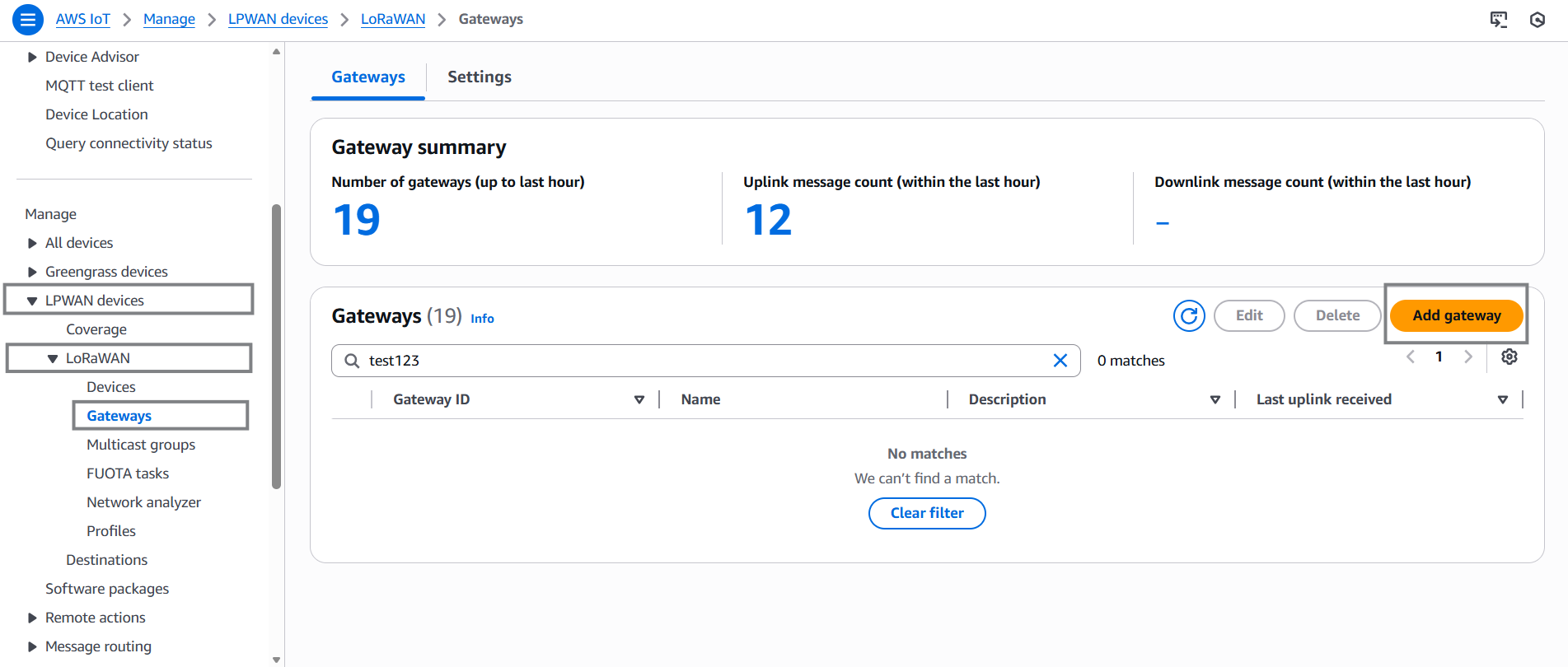
Task: Click sidebar scroll down arrow
Action: click(276, 660)
